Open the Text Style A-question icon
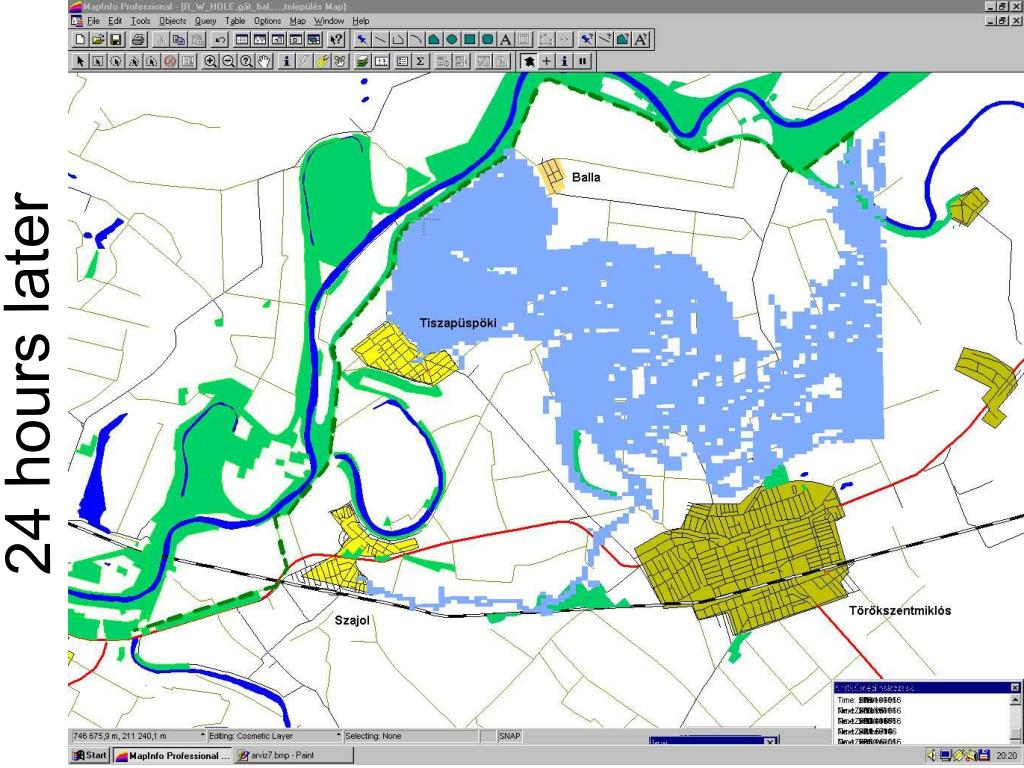 point(641,40)
